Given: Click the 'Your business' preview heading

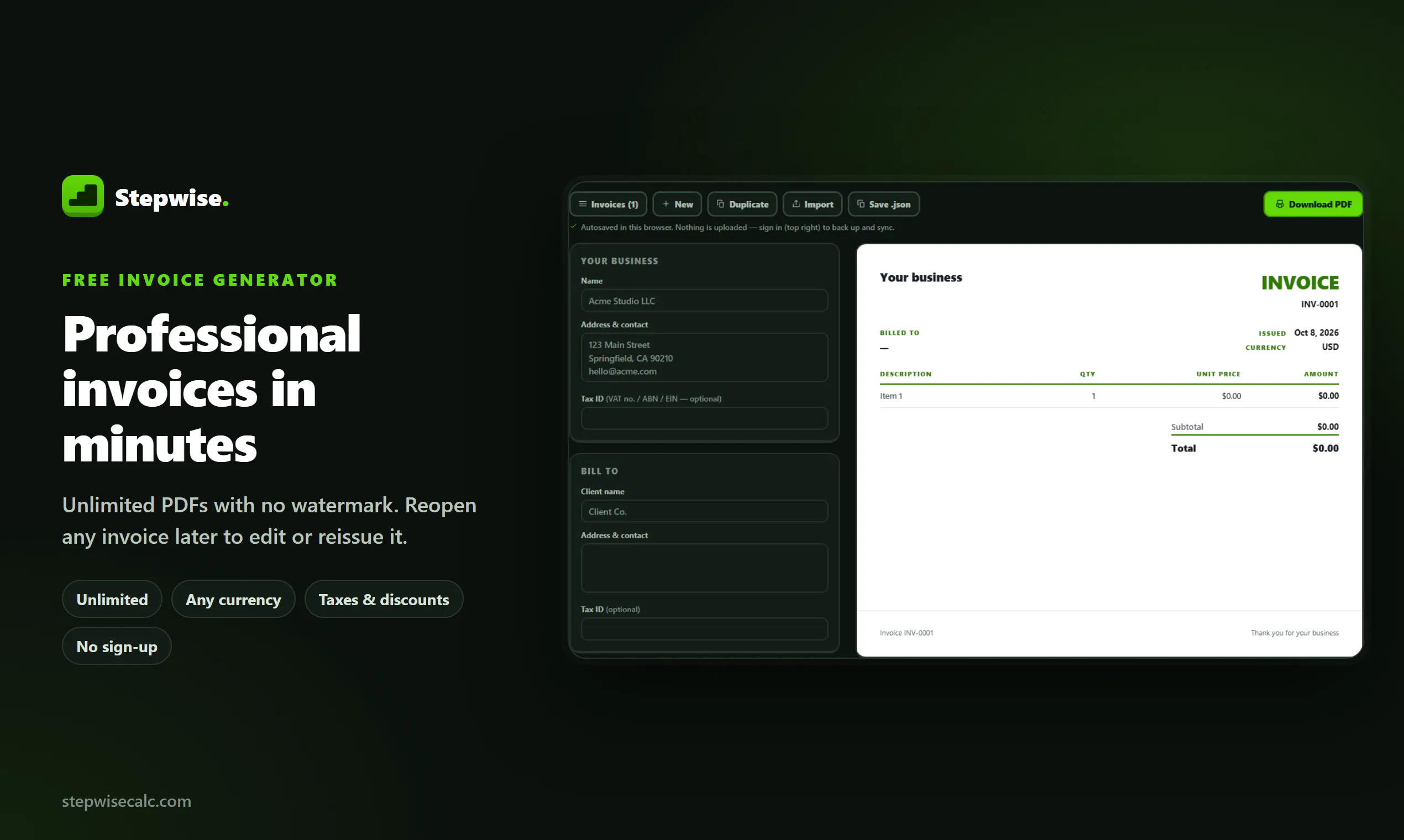Looking at the screenshot, I should coord(920,277).
